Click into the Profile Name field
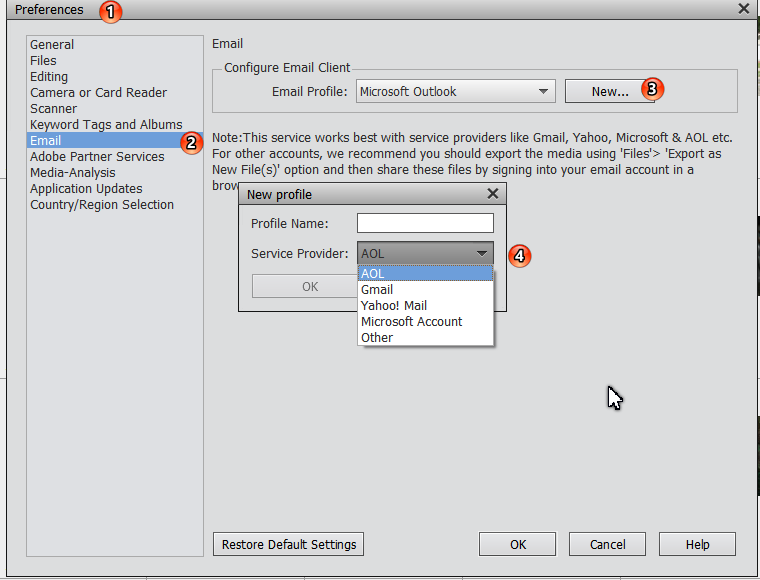This screenshot has width=760, height=580. click(x=425, y=223)
